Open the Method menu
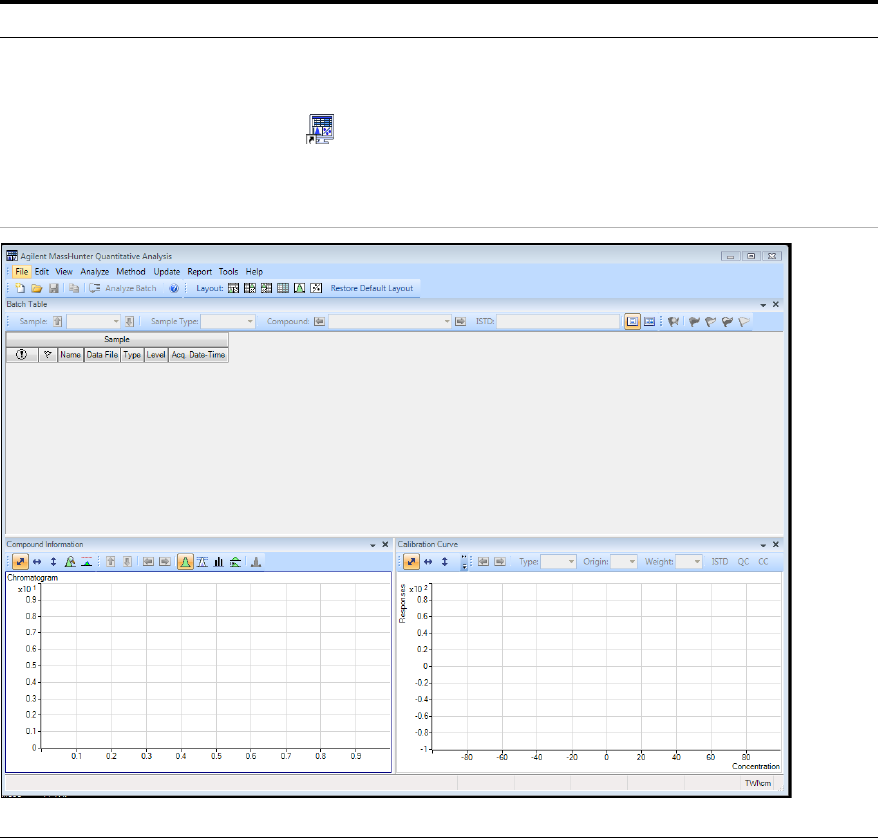878x838 pixels. click(x=131, y=271)
